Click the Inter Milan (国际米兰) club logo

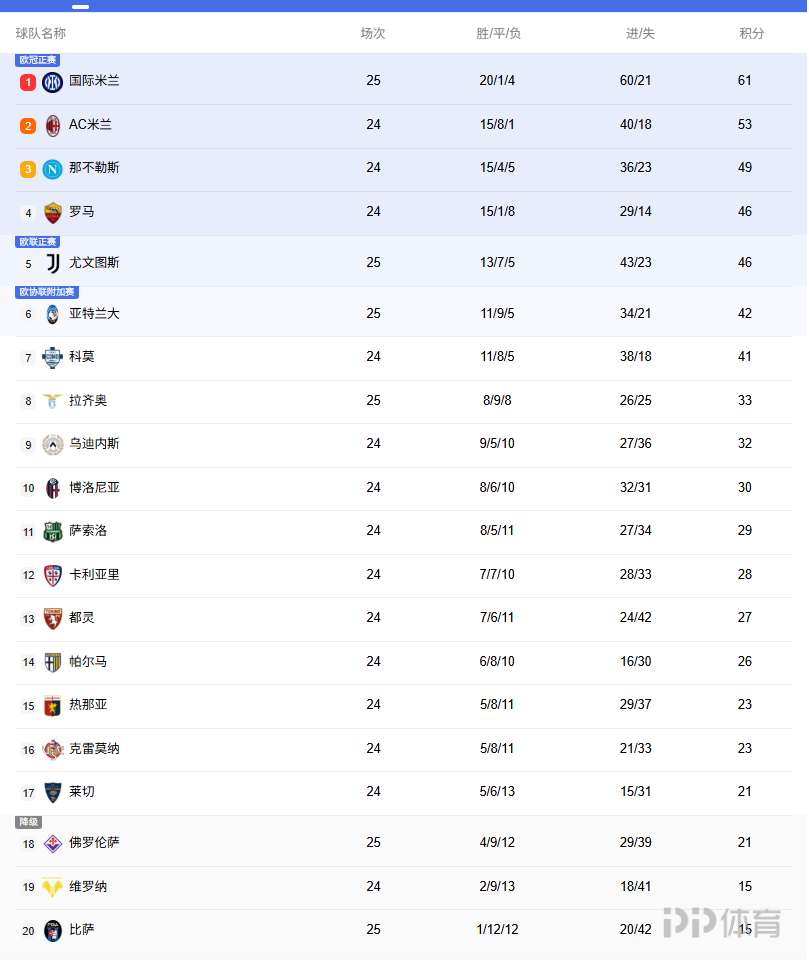coord(53,82)
